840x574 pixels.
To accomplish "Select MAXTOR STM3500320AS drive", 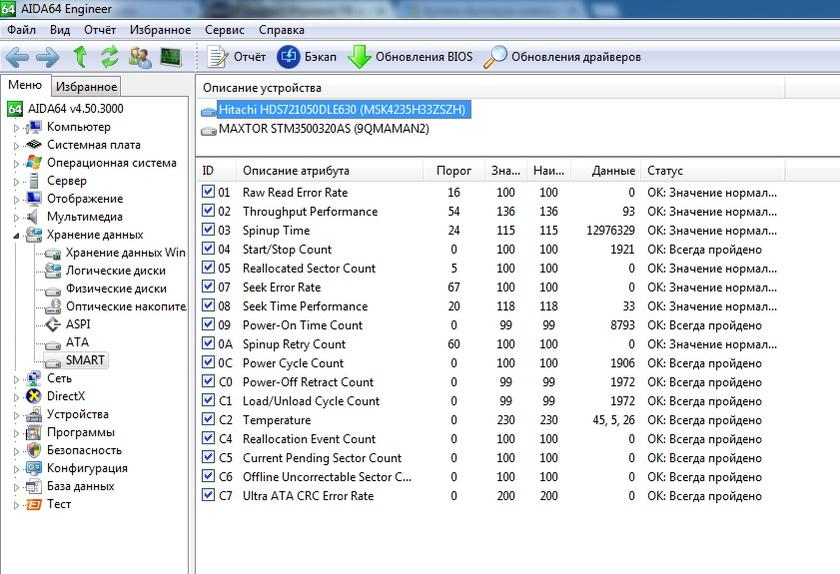I will 324,129.
